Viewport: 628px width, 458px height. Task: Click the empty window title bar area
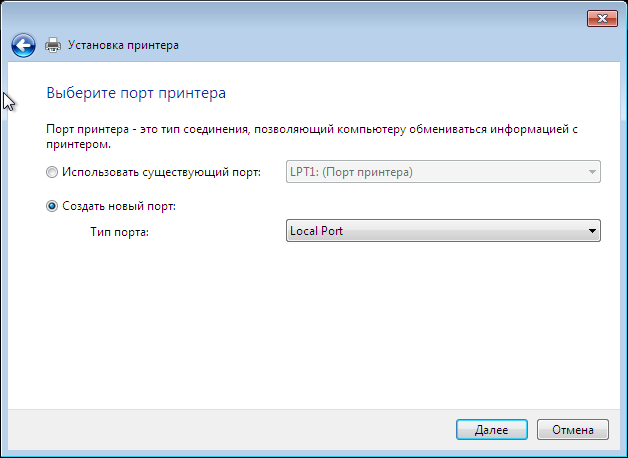pyautogui.click(x=300, y=16)
